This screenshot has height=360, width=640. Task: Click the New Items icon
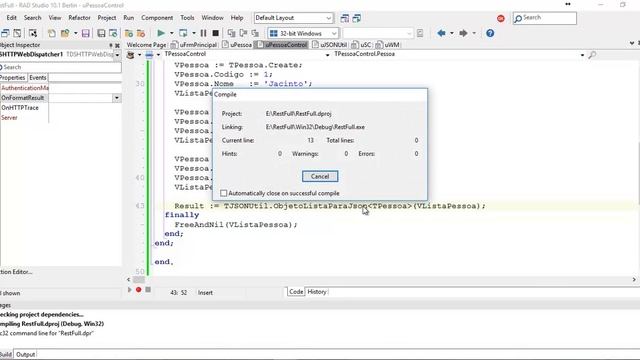(51, 33)
